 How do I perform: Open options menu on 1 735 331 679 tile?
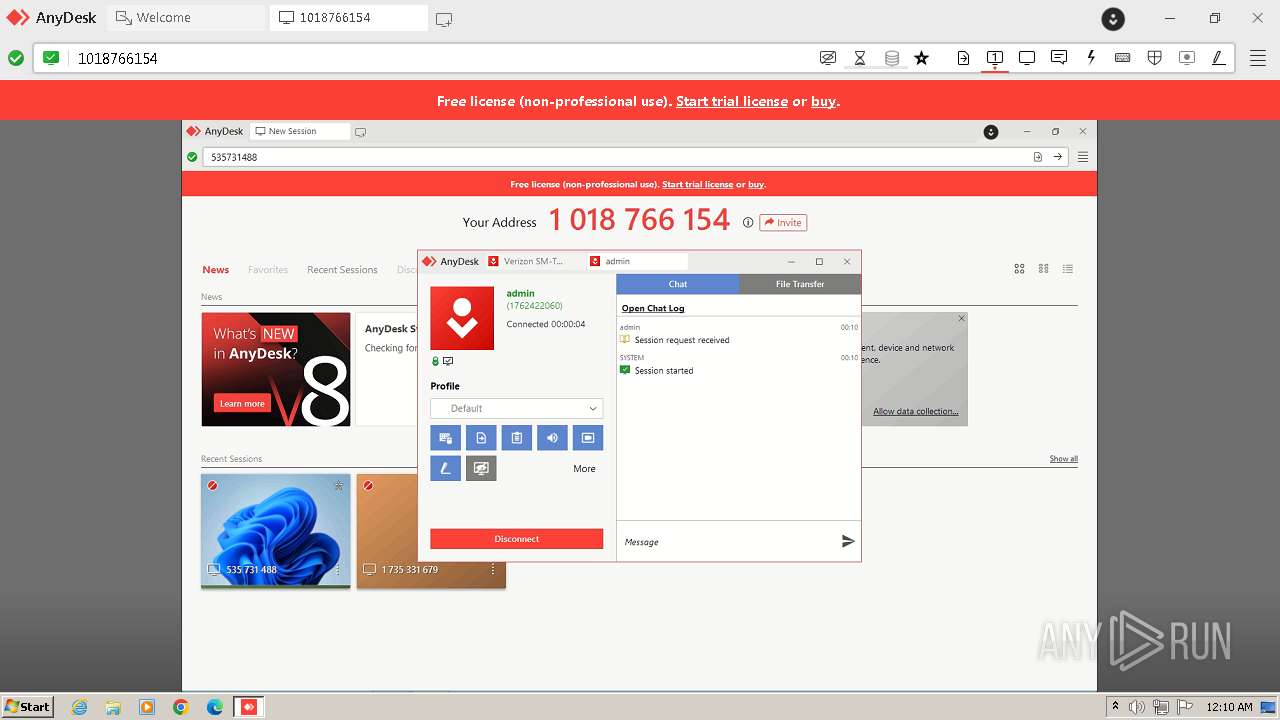493,570
